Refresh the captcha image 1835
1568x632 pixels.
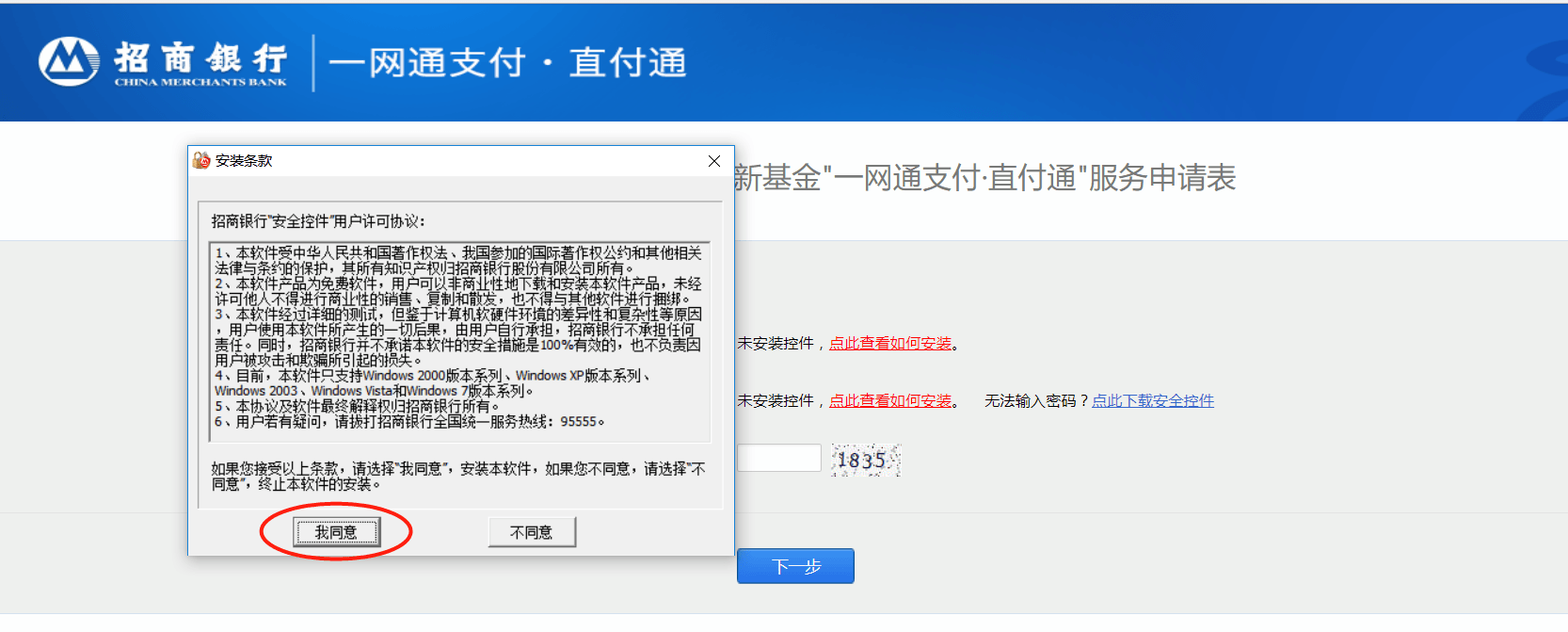pos(866,460)
